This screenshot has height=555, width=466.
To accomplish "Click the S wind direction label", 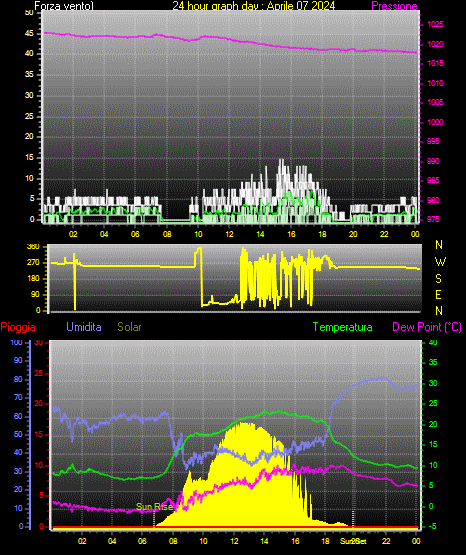I will (x=439, y=279).
